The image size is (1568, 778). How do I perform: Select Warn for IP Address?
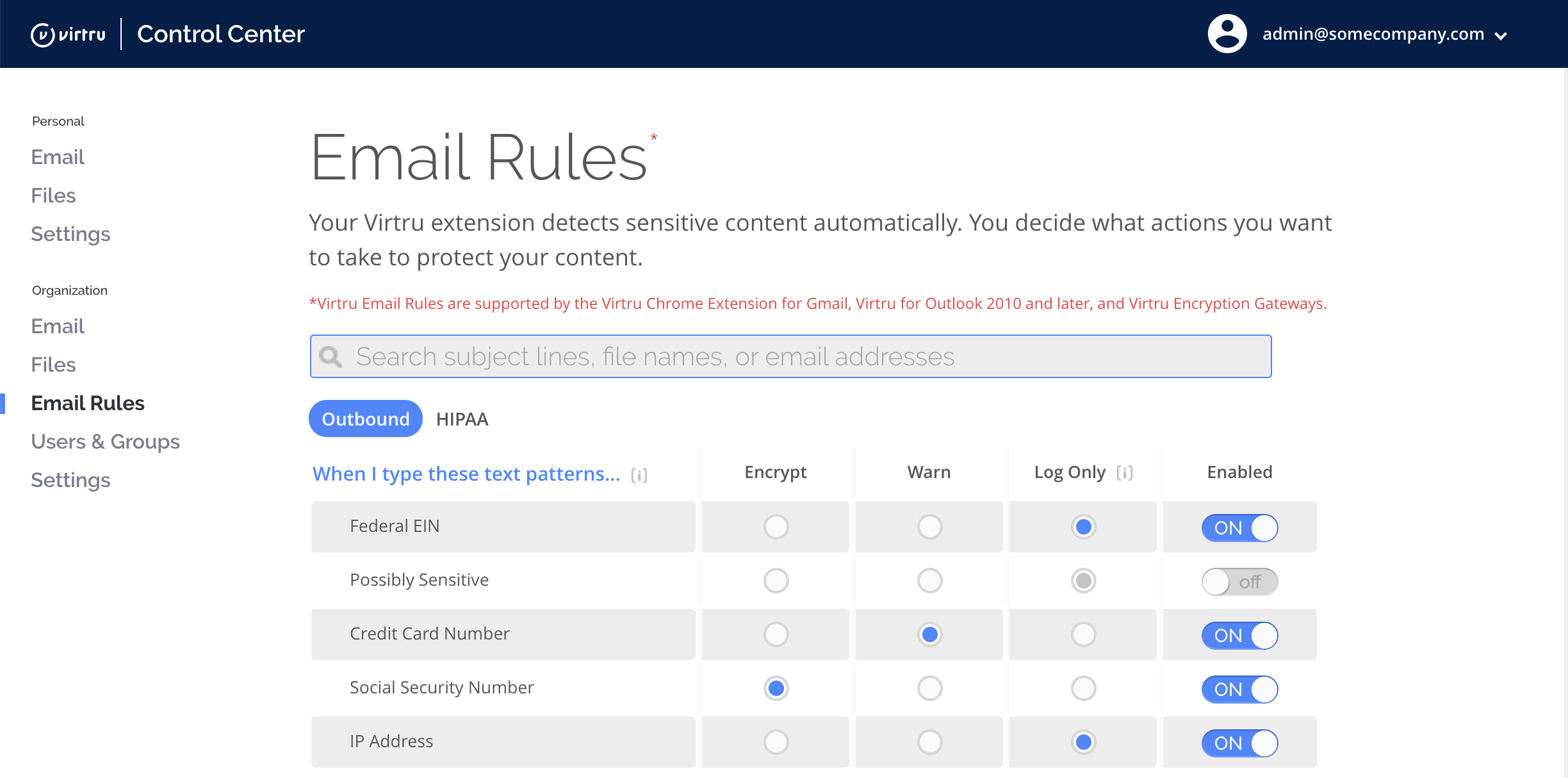pyautogui.click(x=929, y=742)
